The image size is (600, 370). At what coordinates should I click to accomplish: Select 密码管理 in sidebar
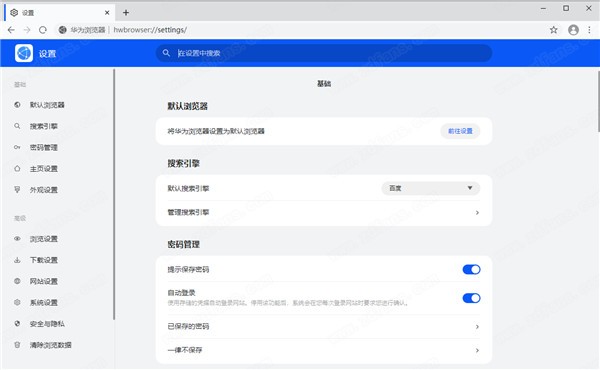[44, 147]
